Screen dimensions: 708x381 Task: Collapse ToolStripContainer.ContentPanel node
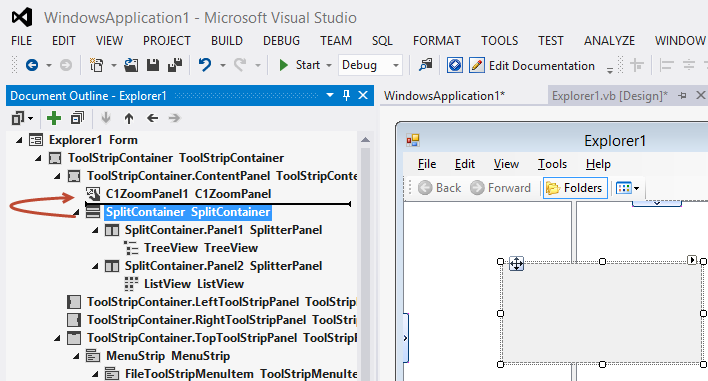[57, 176]
